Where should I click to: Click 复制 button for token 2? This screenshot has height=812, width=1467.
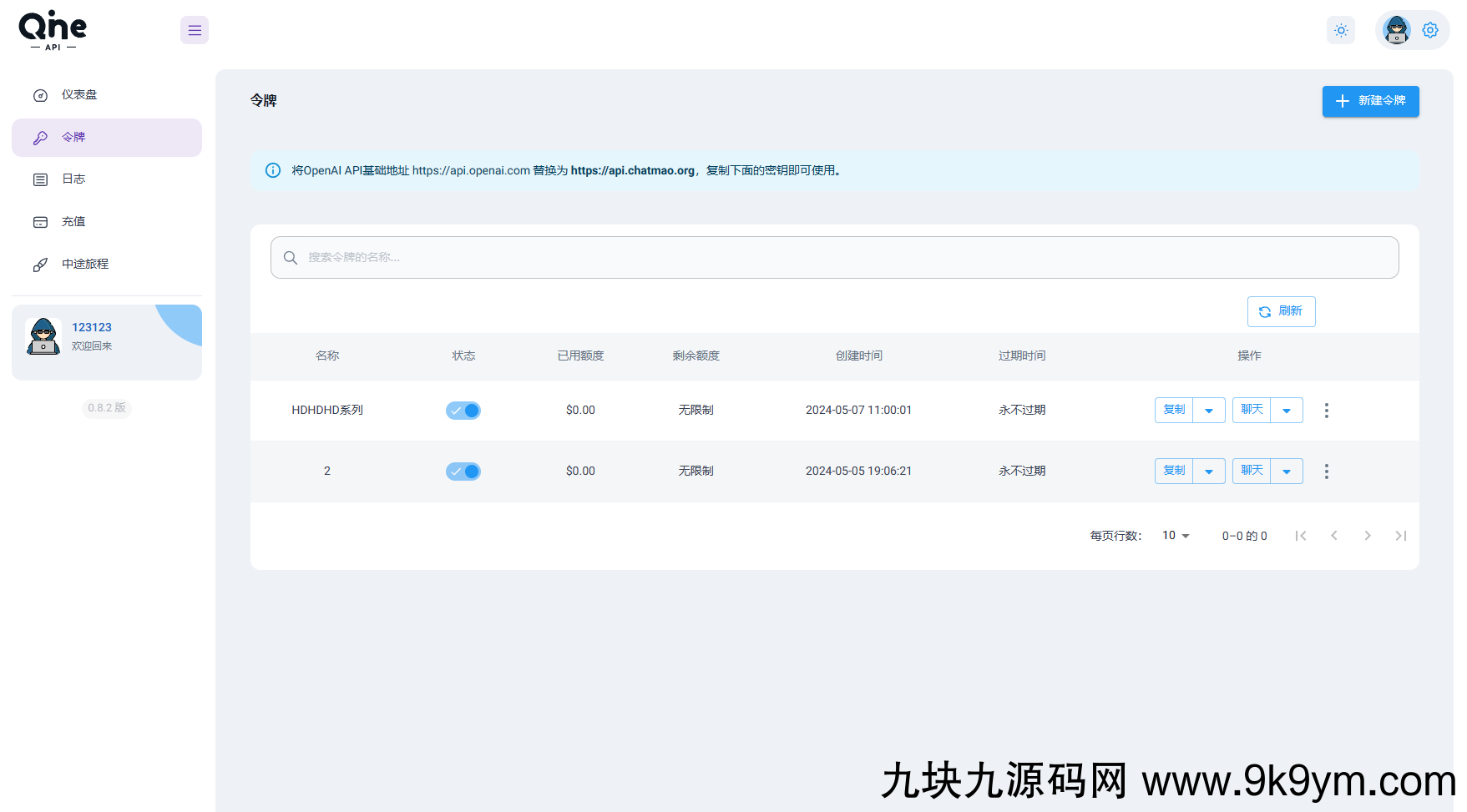click(1174, 472)
